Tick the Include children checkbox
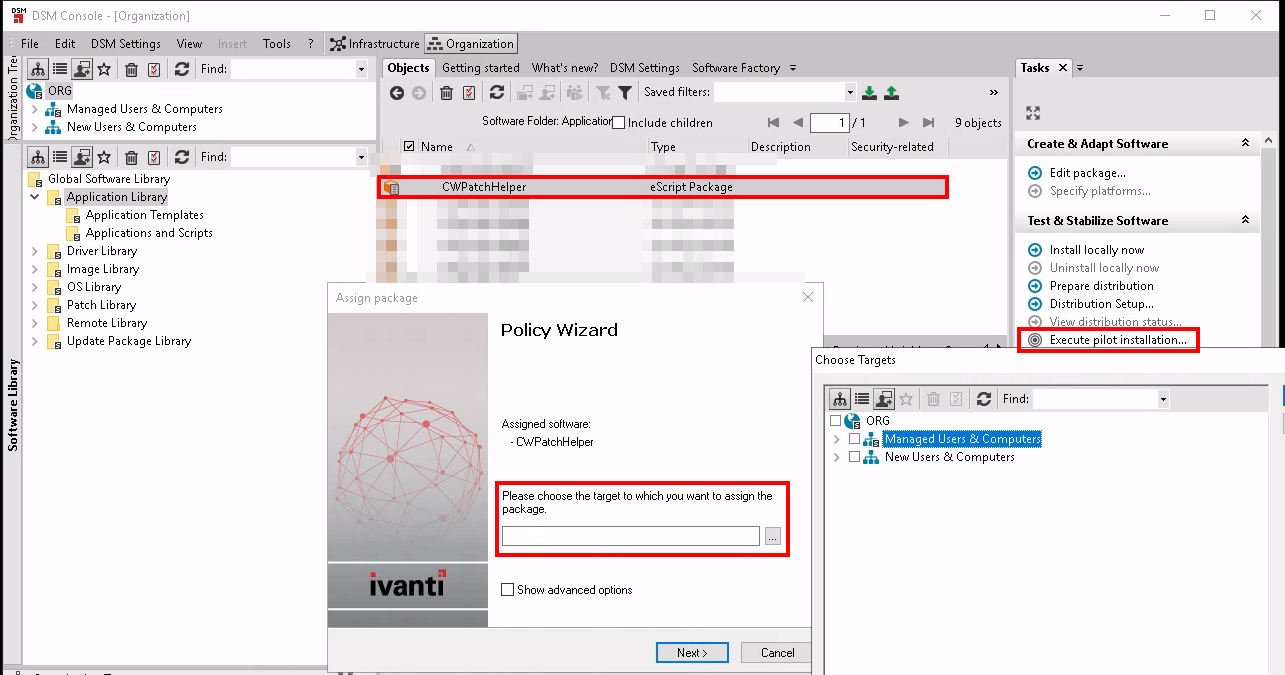Screen dimensions: 1285x675 618,123
